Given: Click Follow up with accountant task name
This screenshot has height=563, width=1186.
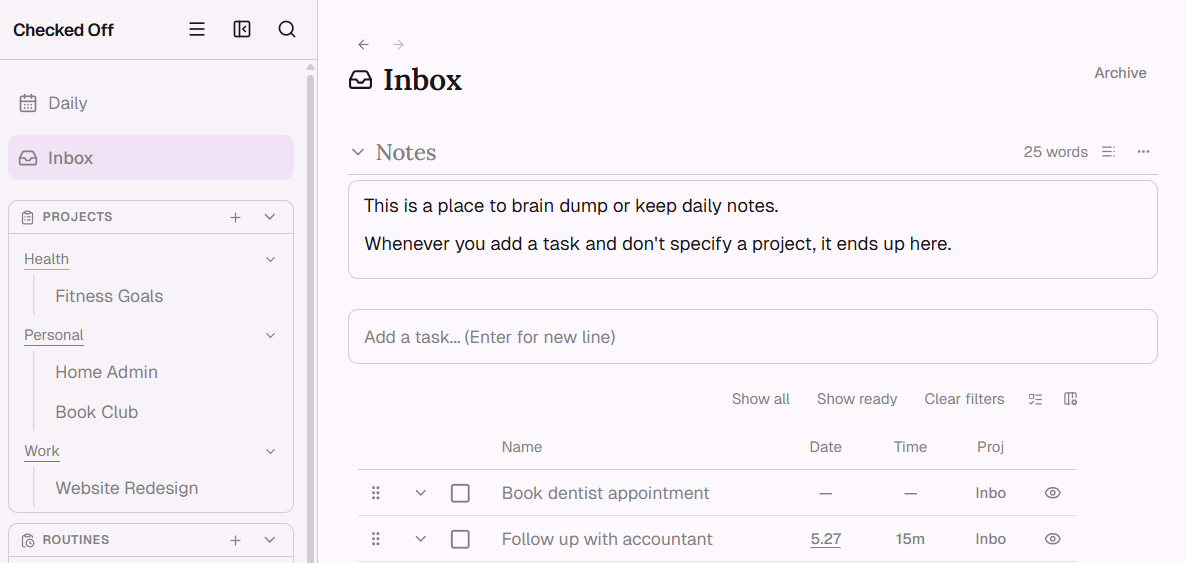Looking at the screenshot, I should (607, 540).
